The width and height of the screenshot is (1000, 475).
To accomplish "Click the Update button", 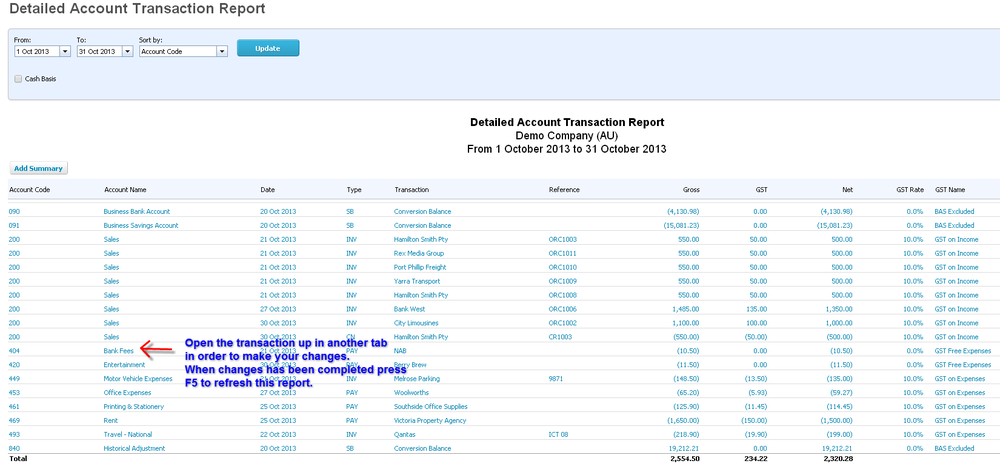I will pos(267,48).
